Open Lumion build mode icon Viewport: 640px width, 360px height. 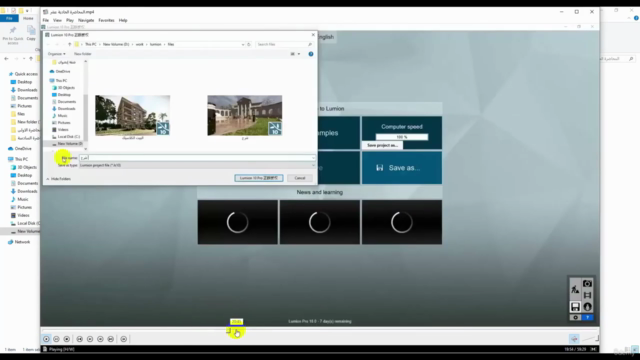575,289
